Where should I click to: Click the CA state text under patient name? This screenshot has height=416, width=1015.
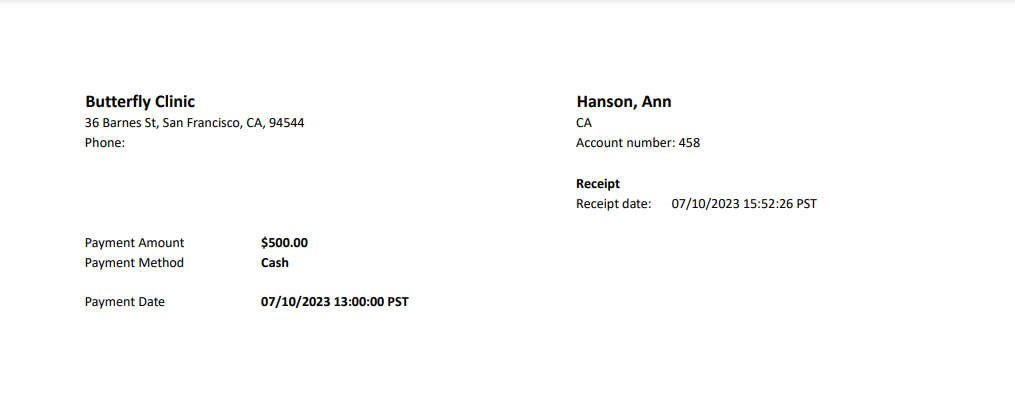coord(584,123)
